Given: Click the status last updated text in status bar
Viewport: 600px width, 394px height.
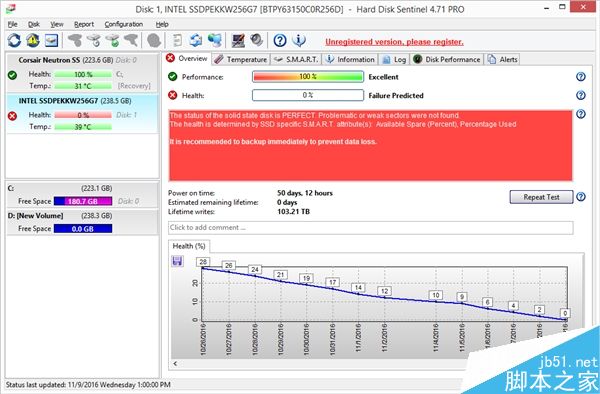Looking at the screenshot, I should pos(88,385).
